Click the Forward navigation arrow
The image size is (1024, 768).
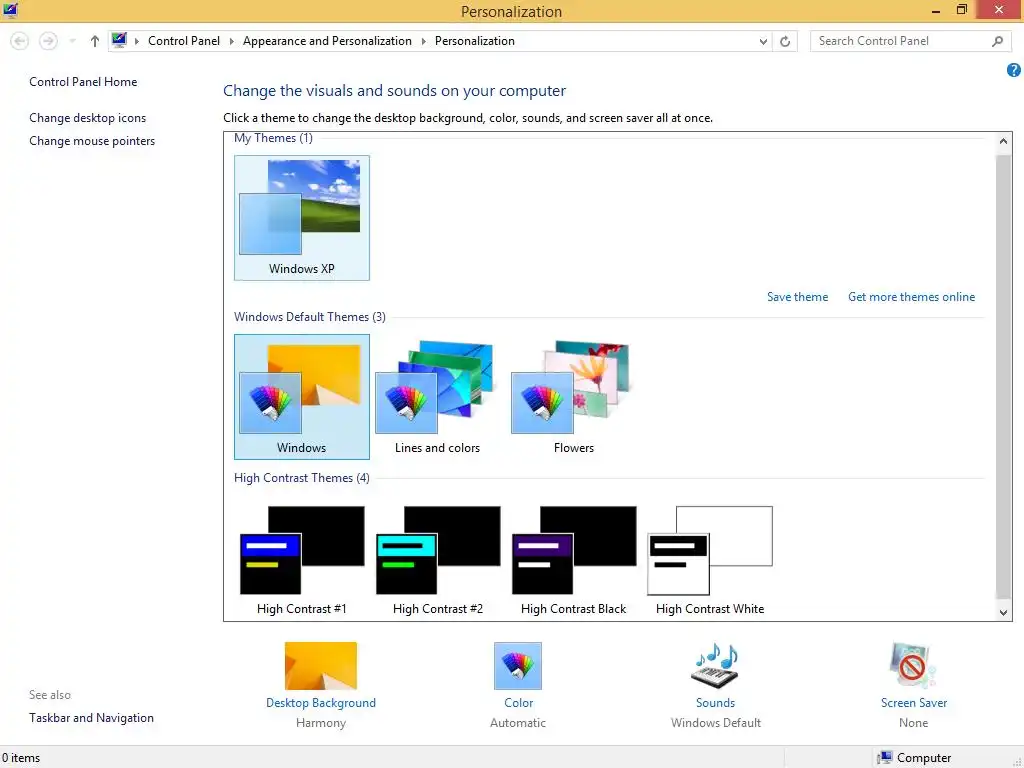(x=48, y=41)
